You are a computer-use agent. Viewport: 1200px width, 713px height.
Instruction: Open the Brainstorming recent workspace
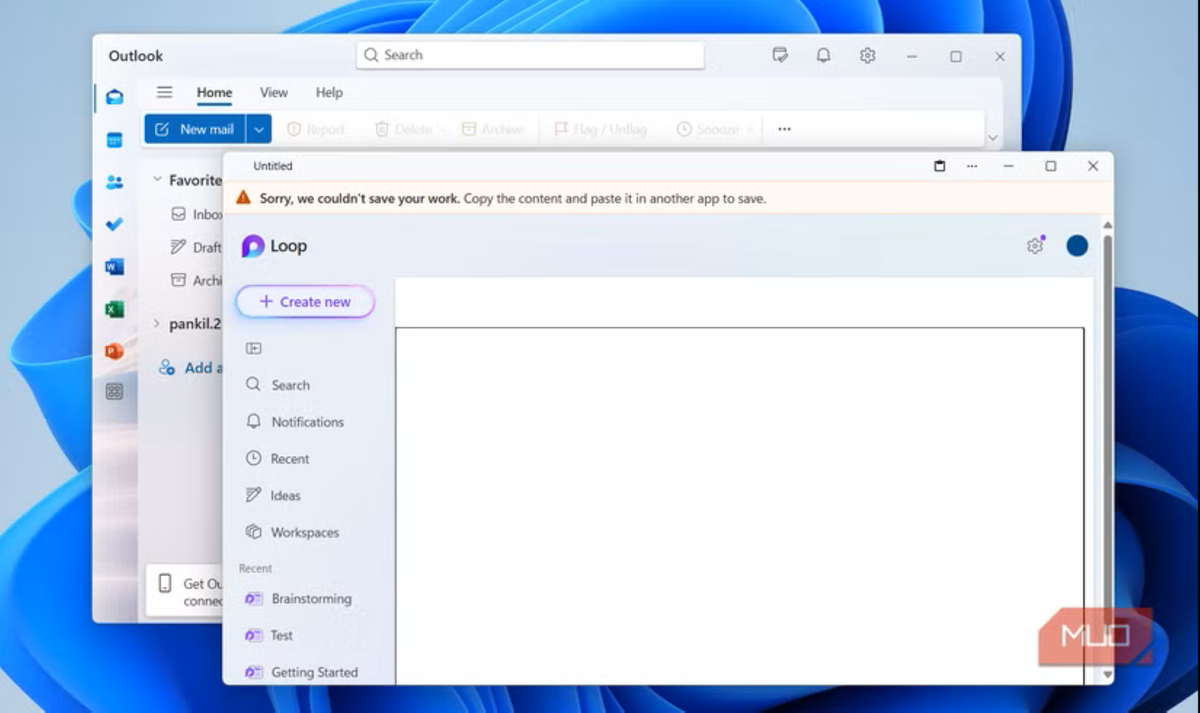tap(311, 598)
